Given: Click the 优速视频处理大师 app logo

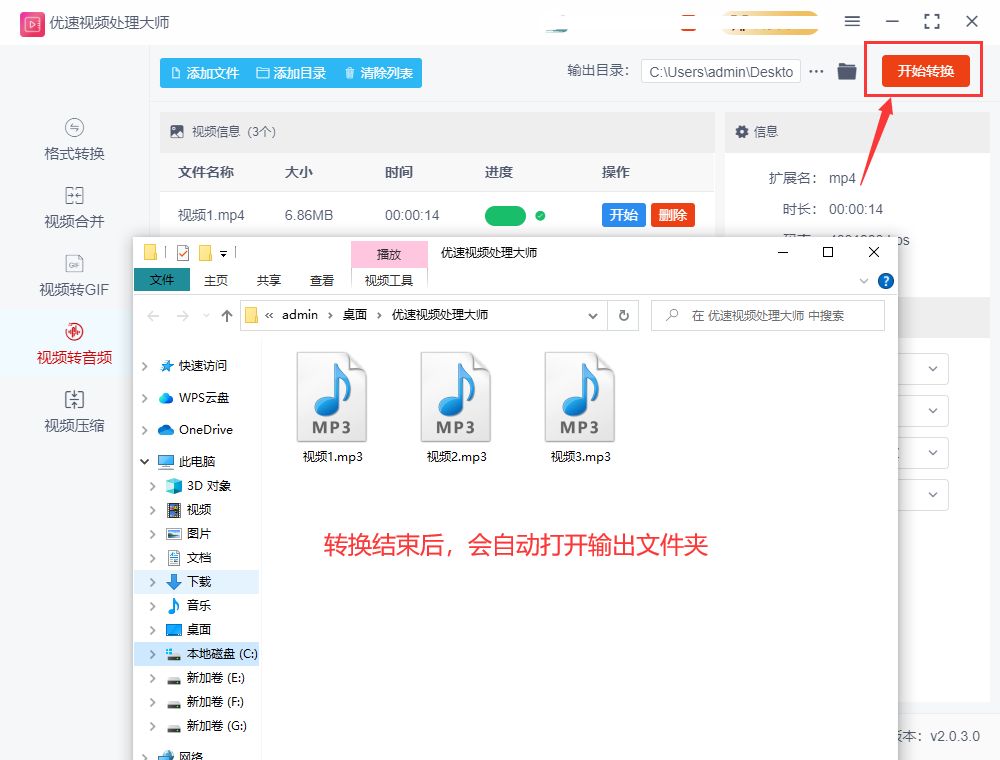Looking at the screenshot, I should coord(32,24).
